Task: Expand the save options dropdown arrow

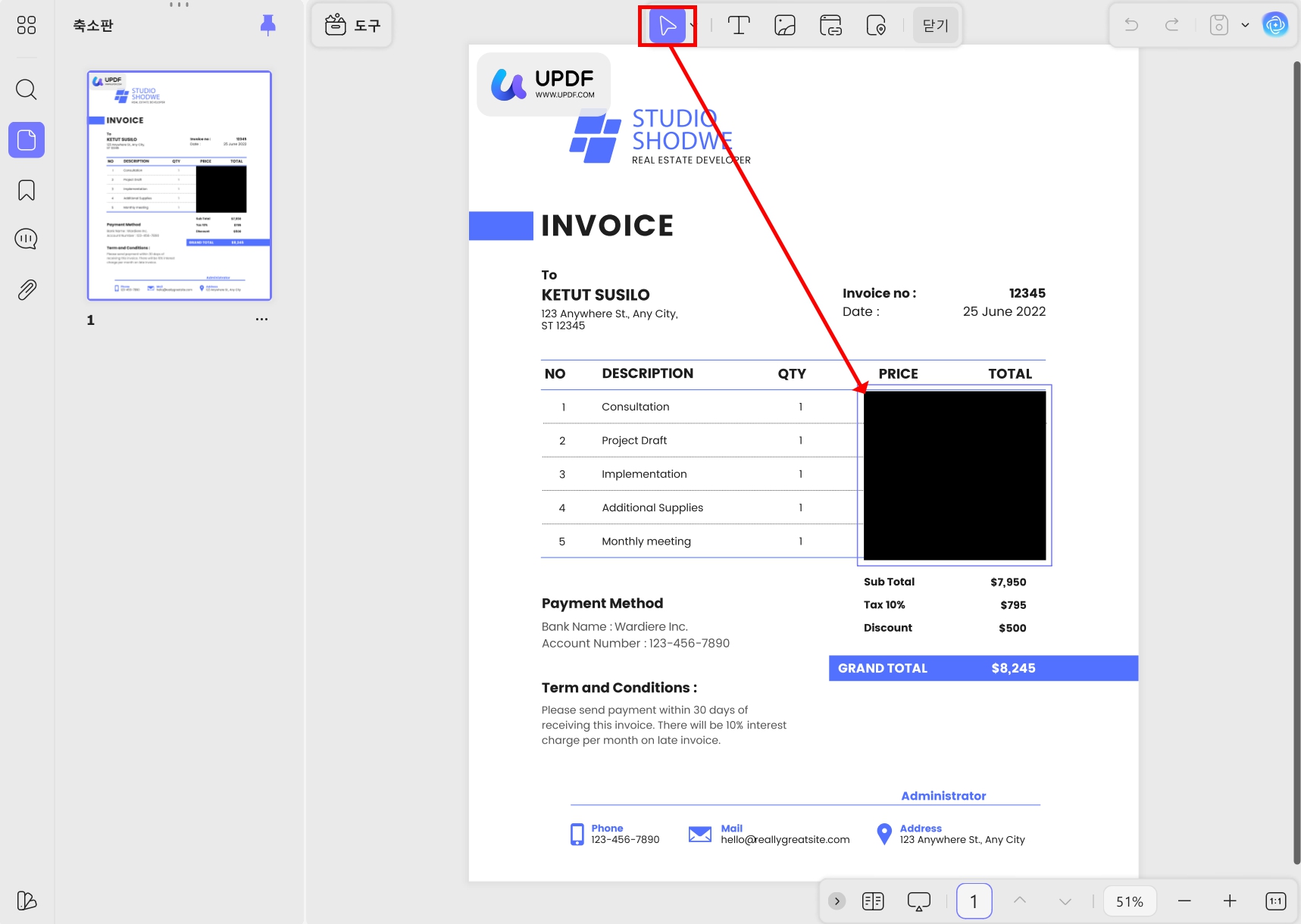Action: [1245, 25]
